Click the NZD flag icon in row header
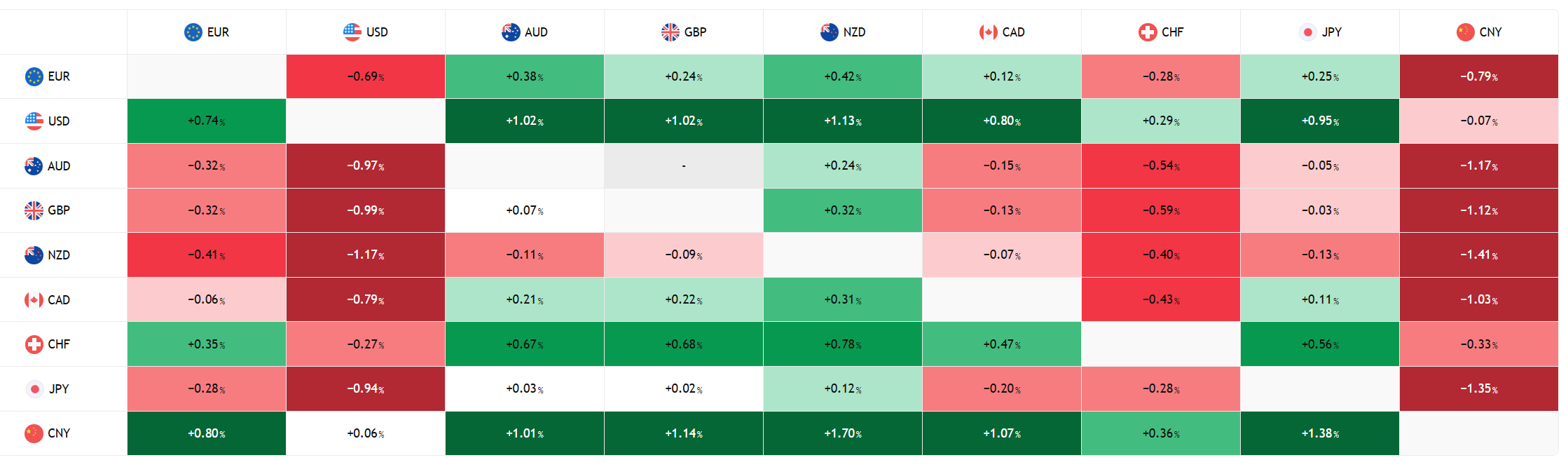Image resolution: width=1568 pixels, height=474 pixels. (34, 255)
